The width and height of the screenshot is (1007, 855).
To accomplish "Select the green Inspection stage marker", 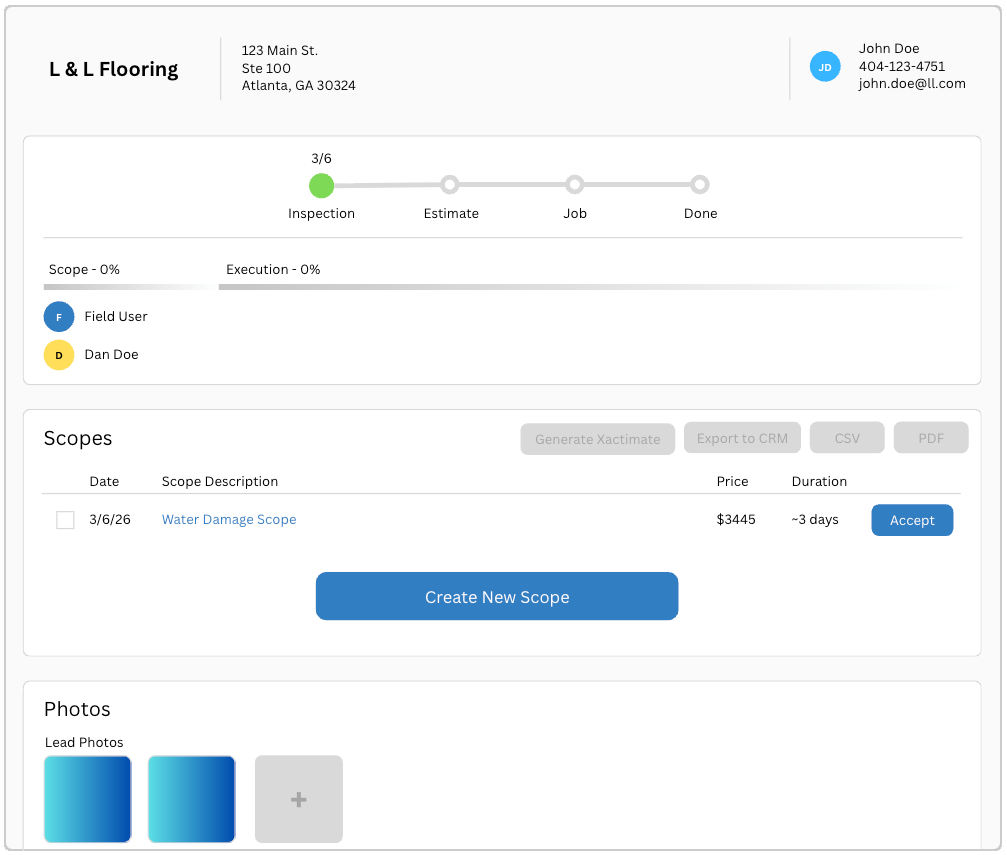I will [321, 185].
